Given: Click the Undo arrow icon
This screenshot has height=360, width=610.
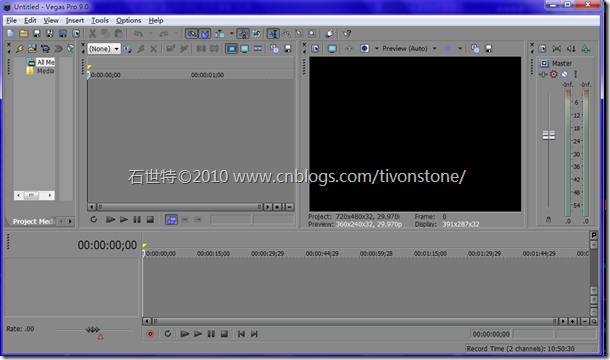Looking at the screenshot, I should 138,34.
